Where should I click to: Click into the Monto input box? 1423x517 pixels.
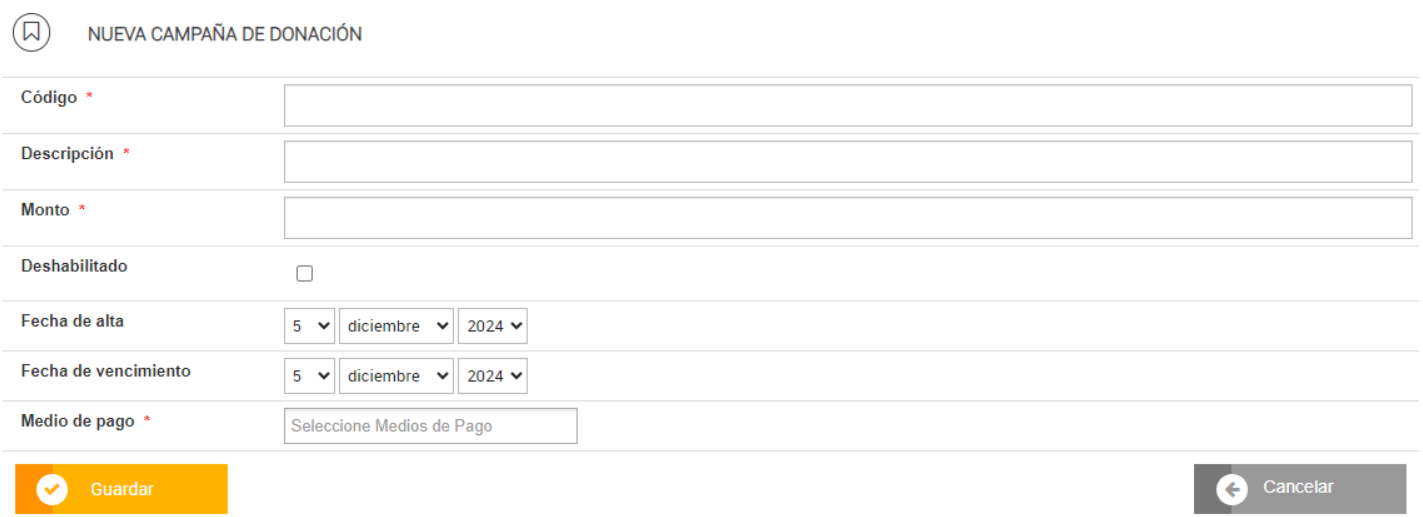[x=847, y=217]
